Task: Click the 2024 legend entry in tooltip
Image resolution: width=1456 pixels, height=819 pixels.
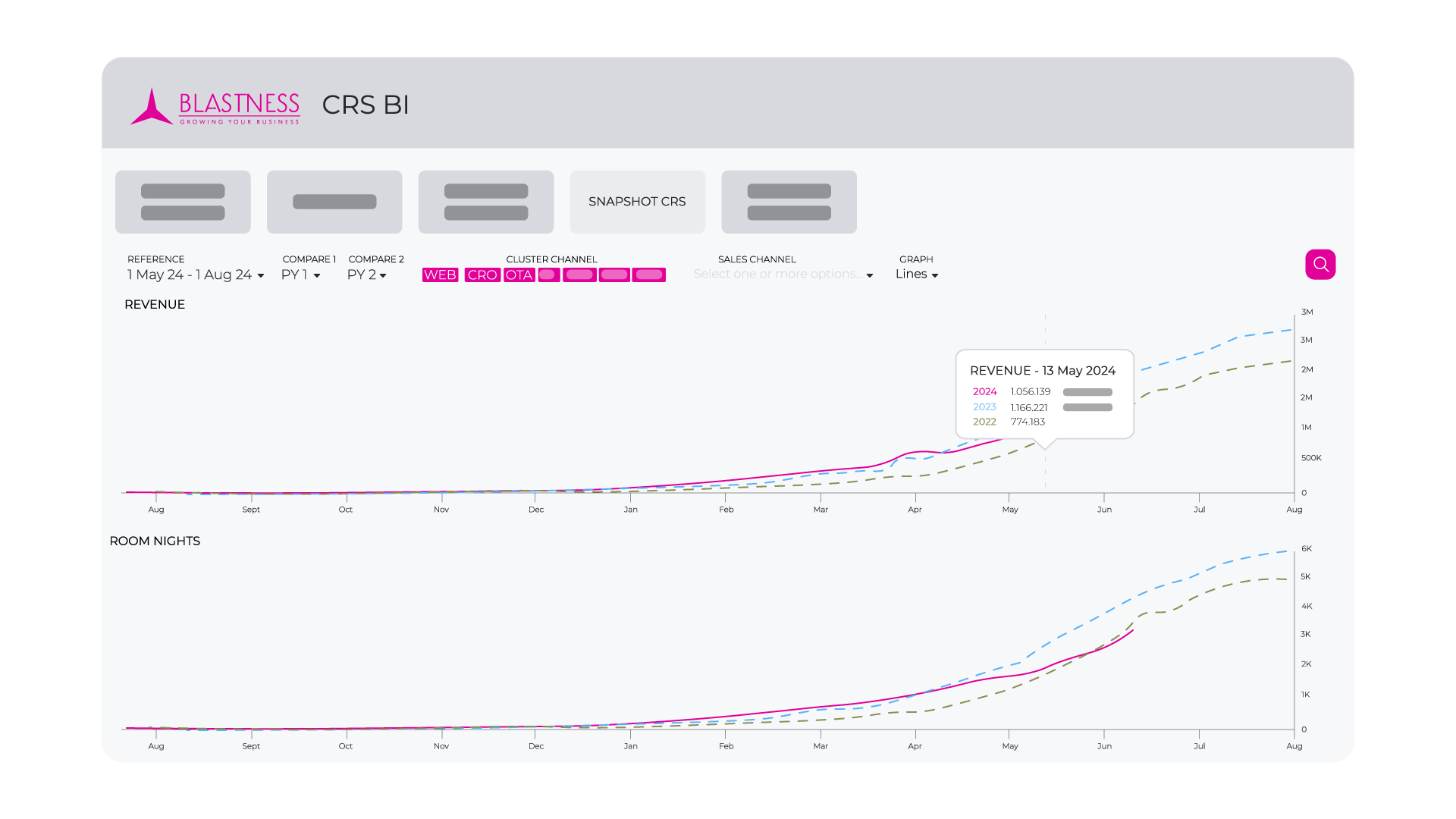Action: click(x=984, y=392)
